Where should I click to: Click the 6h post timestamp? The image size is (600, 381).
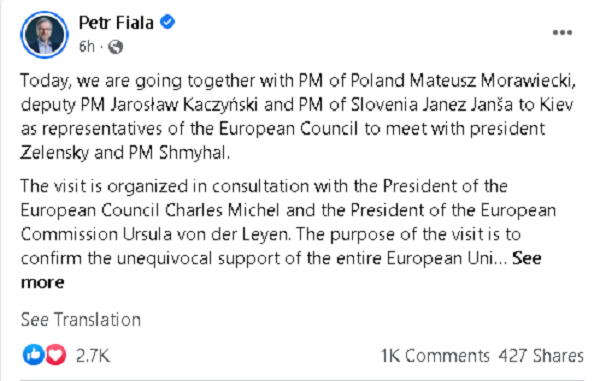click(86, 47)
